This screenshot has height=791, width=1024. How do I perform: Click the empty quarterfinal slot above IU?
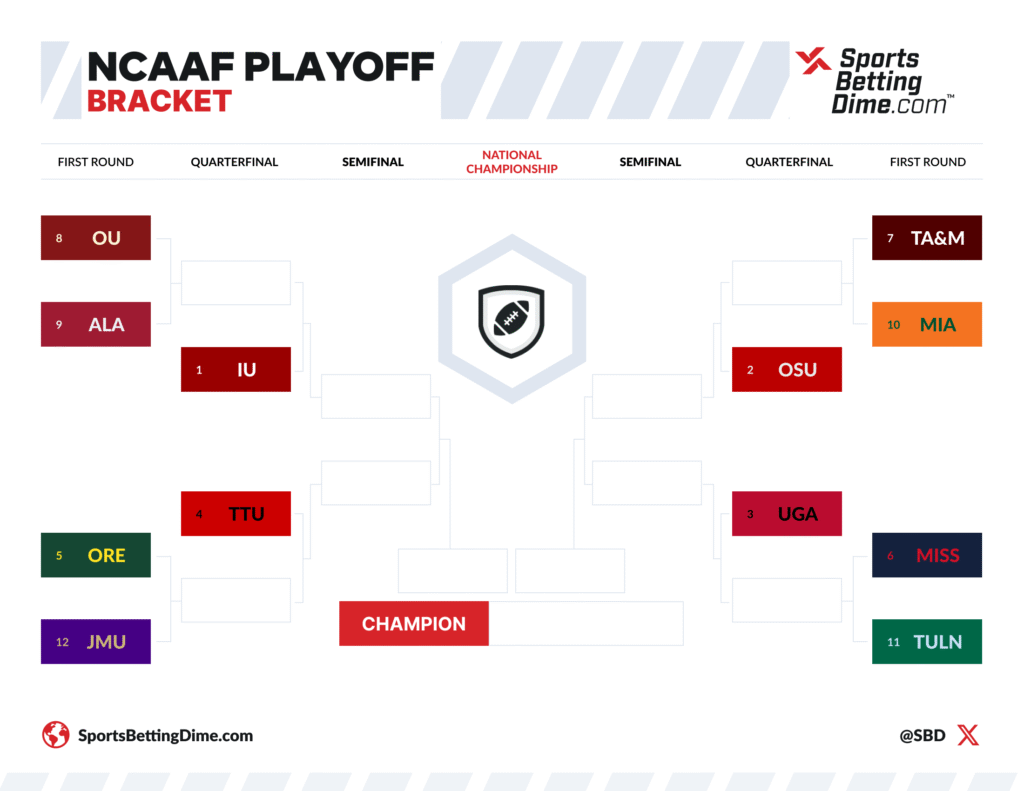[236, 283]
